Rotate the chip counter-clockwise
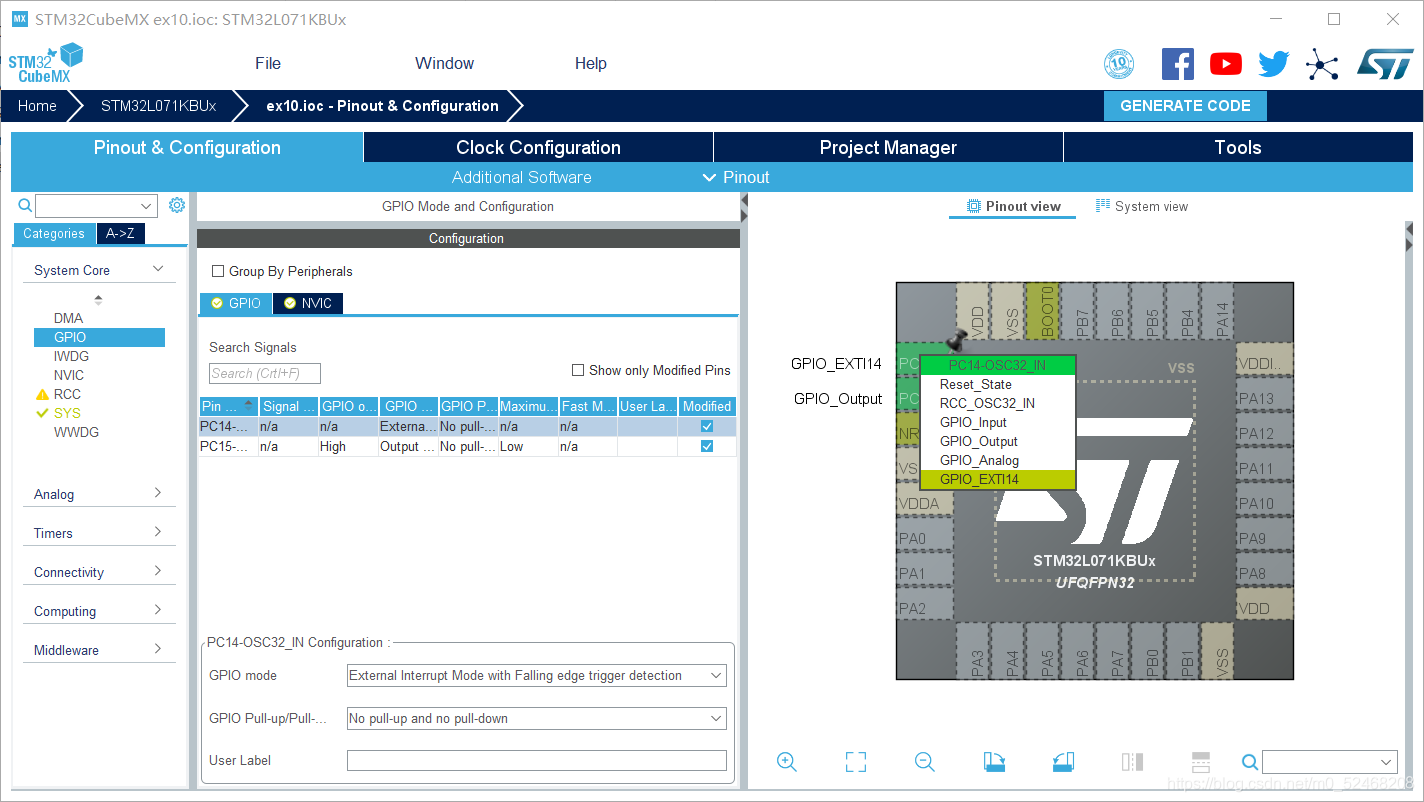Viewport: 1424px width, 802px height. [1063, 762]
